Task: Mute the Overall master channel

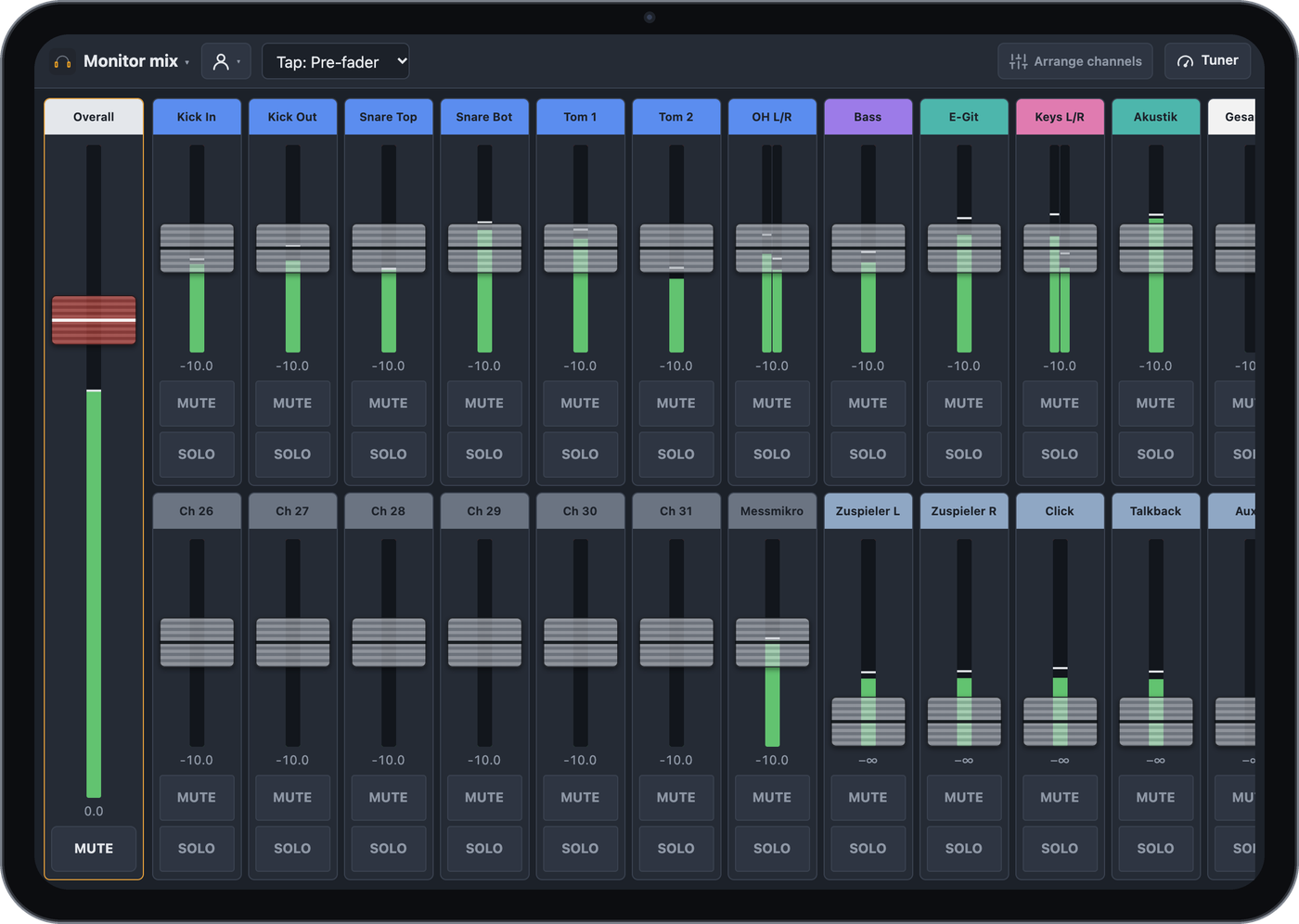Action: tap(94, 849)
